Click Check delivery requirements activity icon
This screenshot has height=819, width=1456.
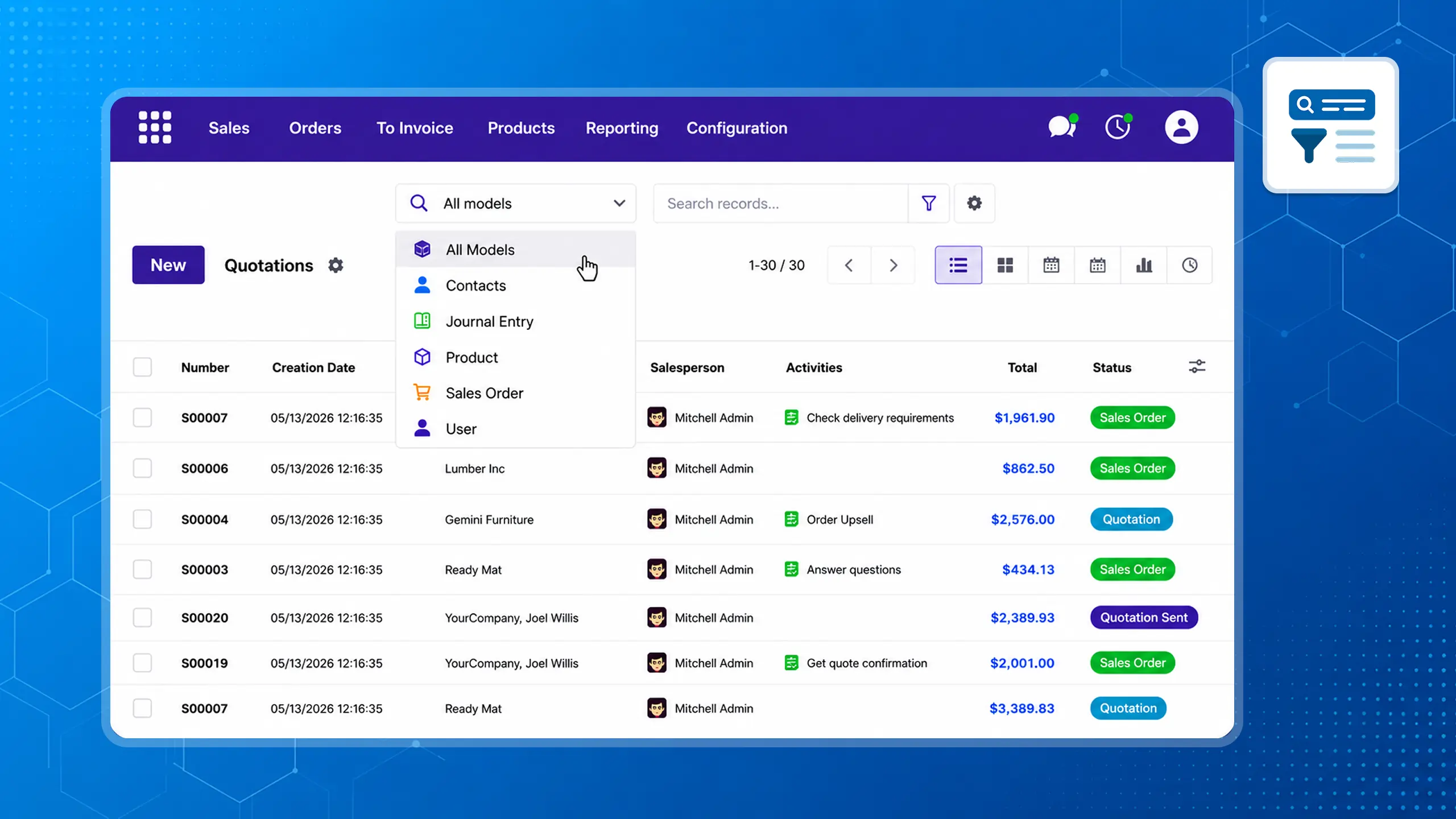[791, 417]
